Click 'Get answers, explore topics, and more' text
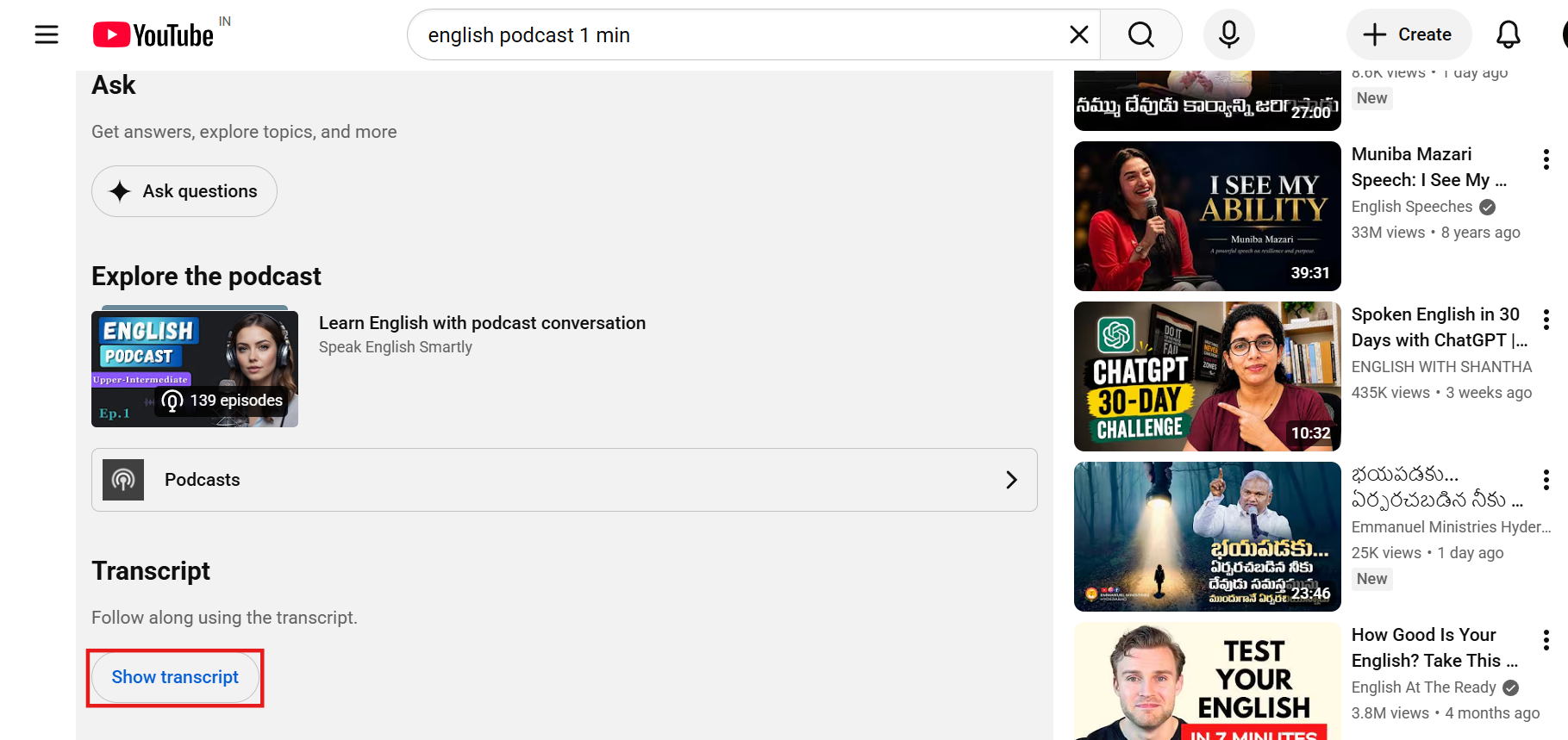Image resolution: width=1568 pixels, height=740 pixels. coord(244,132)
